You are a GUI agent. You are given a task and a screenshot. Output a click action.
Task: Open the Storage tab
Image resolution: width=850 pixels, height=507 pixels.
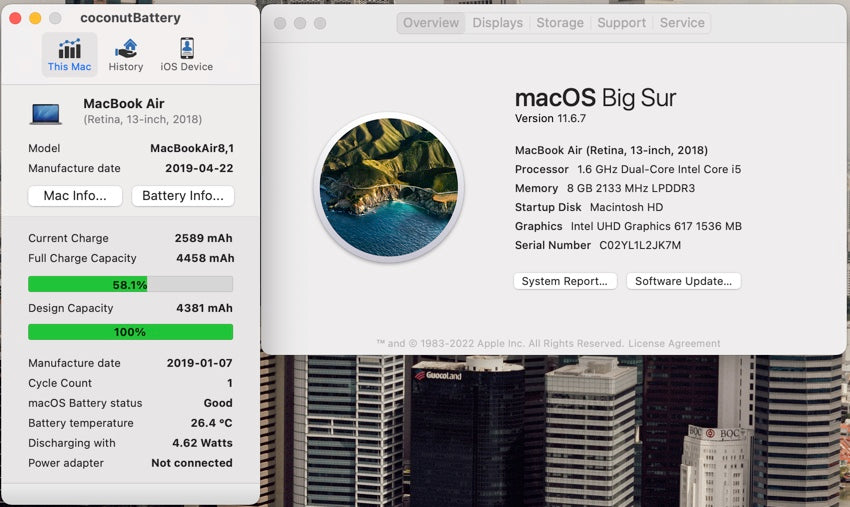[560, 23]
